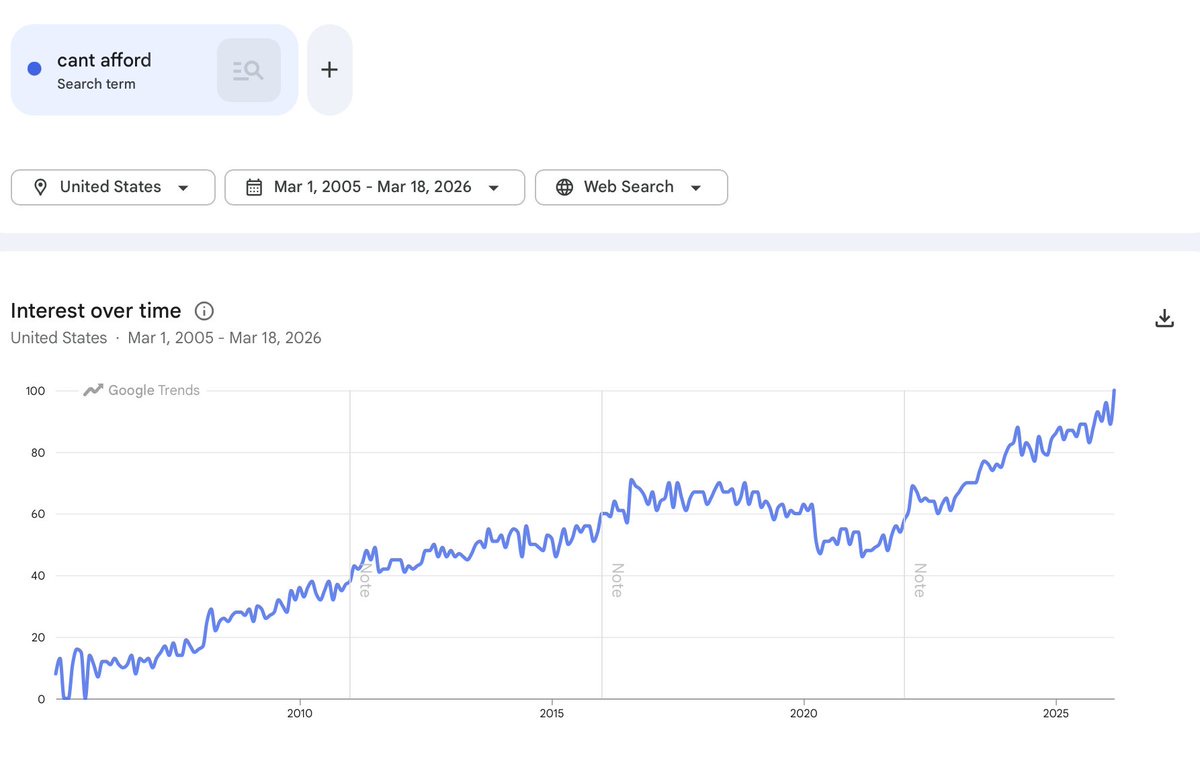Click the search icon in the term chip

(x=248, y=70)
